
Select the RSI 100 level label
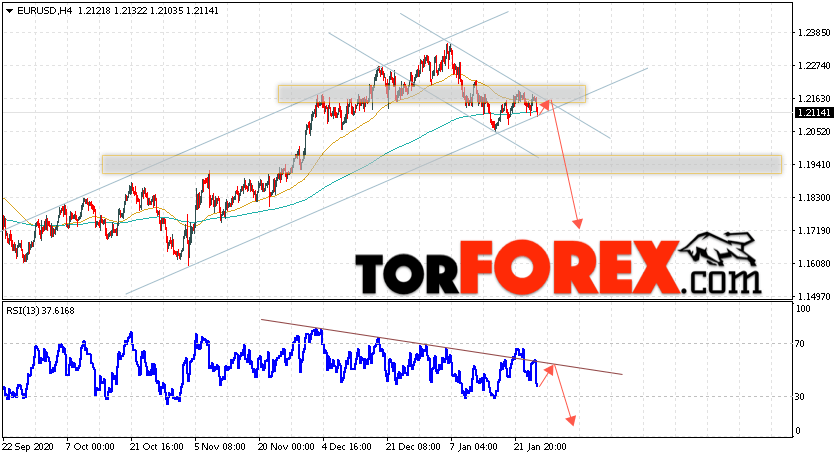coord(803,309)
